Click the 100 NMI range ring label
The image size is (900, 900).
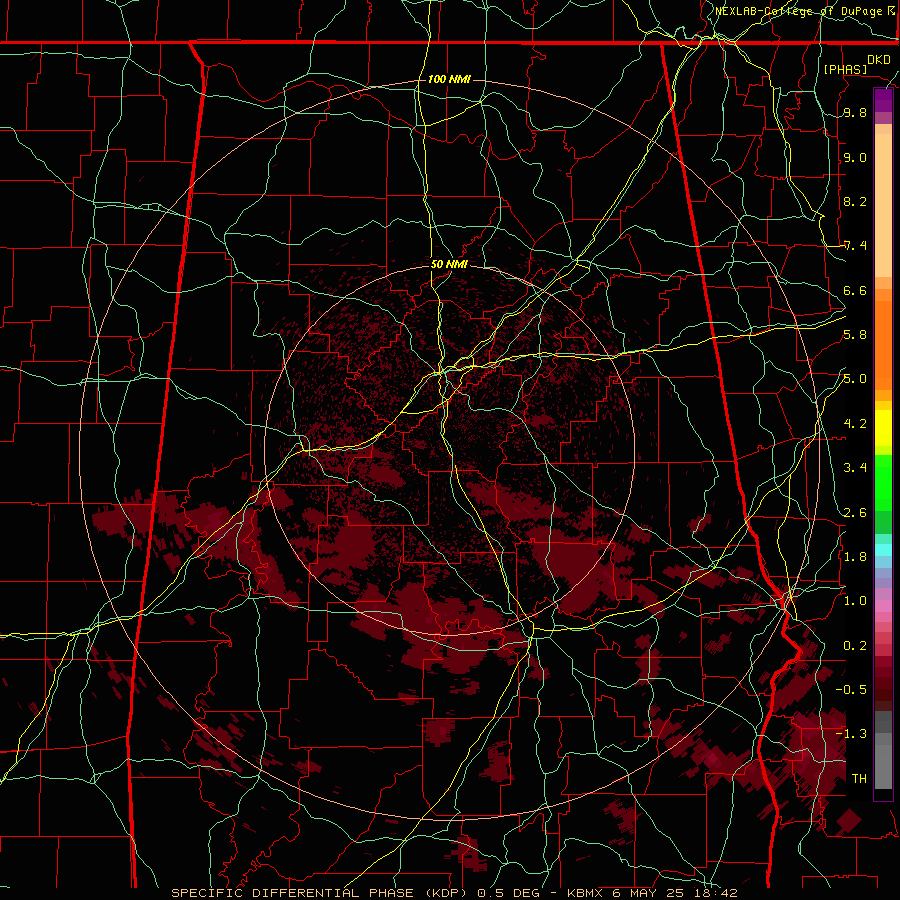pos(449,79)
